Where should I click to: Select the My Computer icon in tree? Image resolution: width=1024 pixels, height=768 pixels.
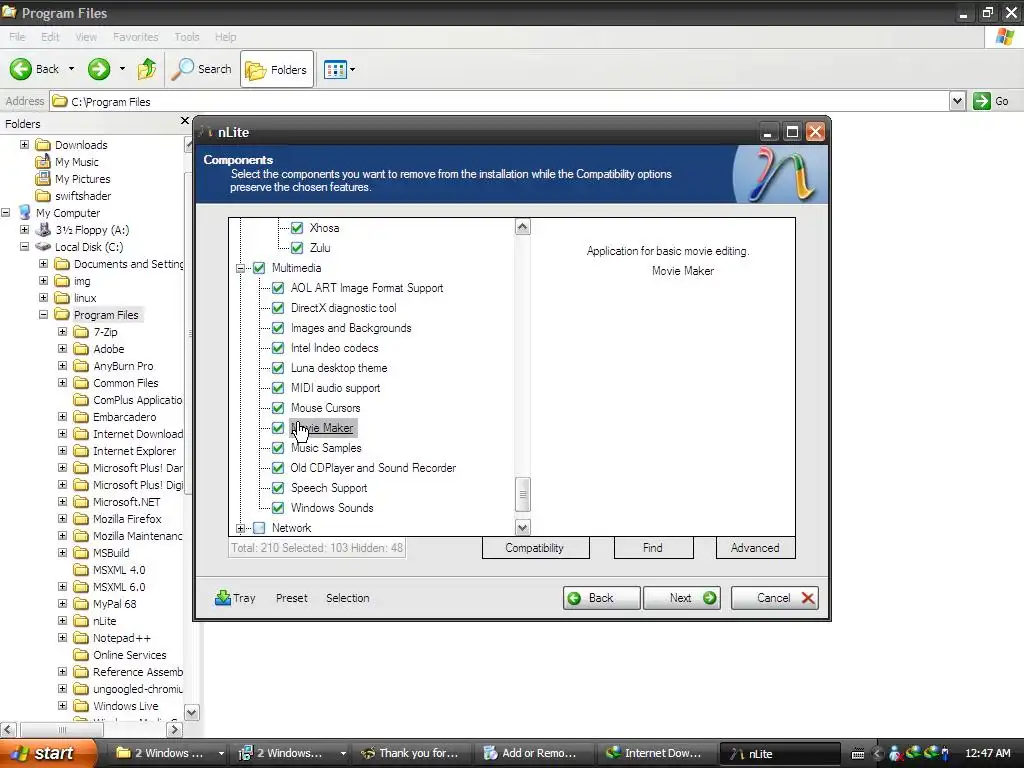click(25, 212)
